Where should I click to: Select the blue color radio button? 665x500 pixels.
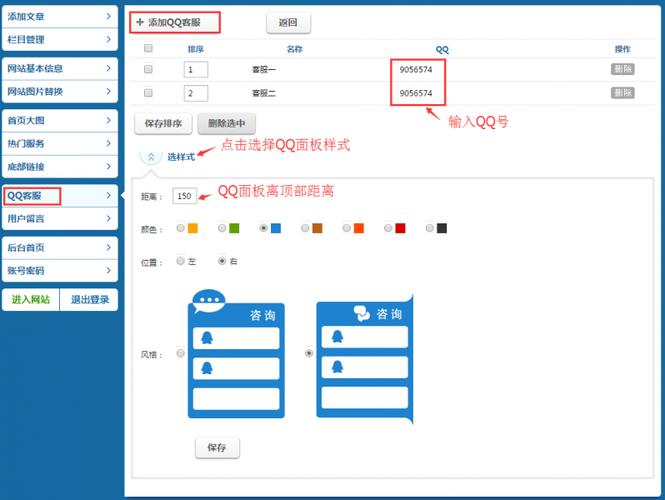(x=263, y=228)
